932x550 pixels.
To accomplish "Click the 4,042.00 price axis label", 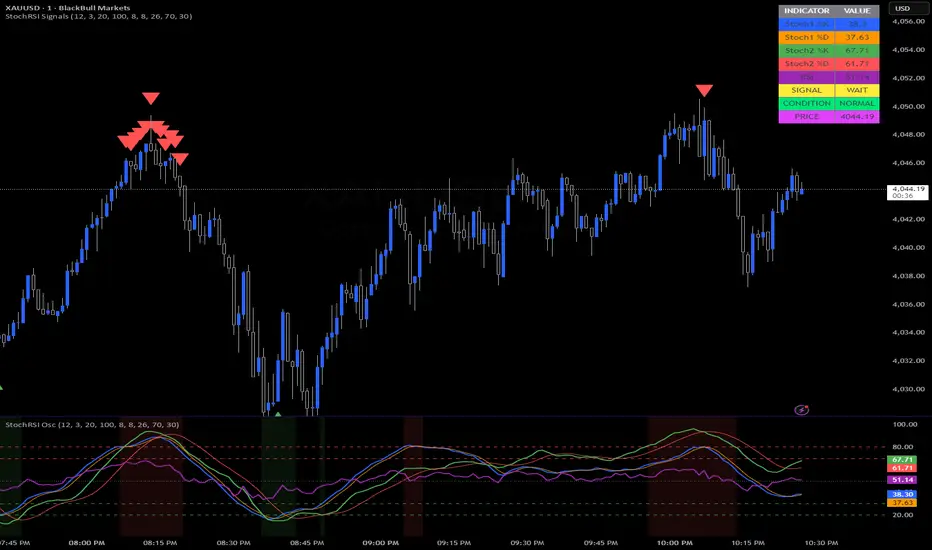I will tap(908, 219).
